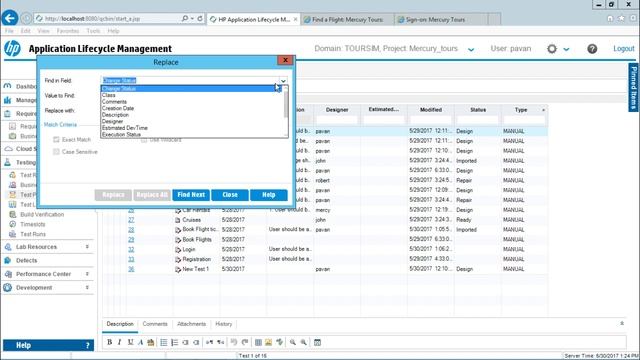Image resolution: width=640 pixels, height=360 pixels.
Task: Switch to the Attachments tab
Action: point(191,324)
